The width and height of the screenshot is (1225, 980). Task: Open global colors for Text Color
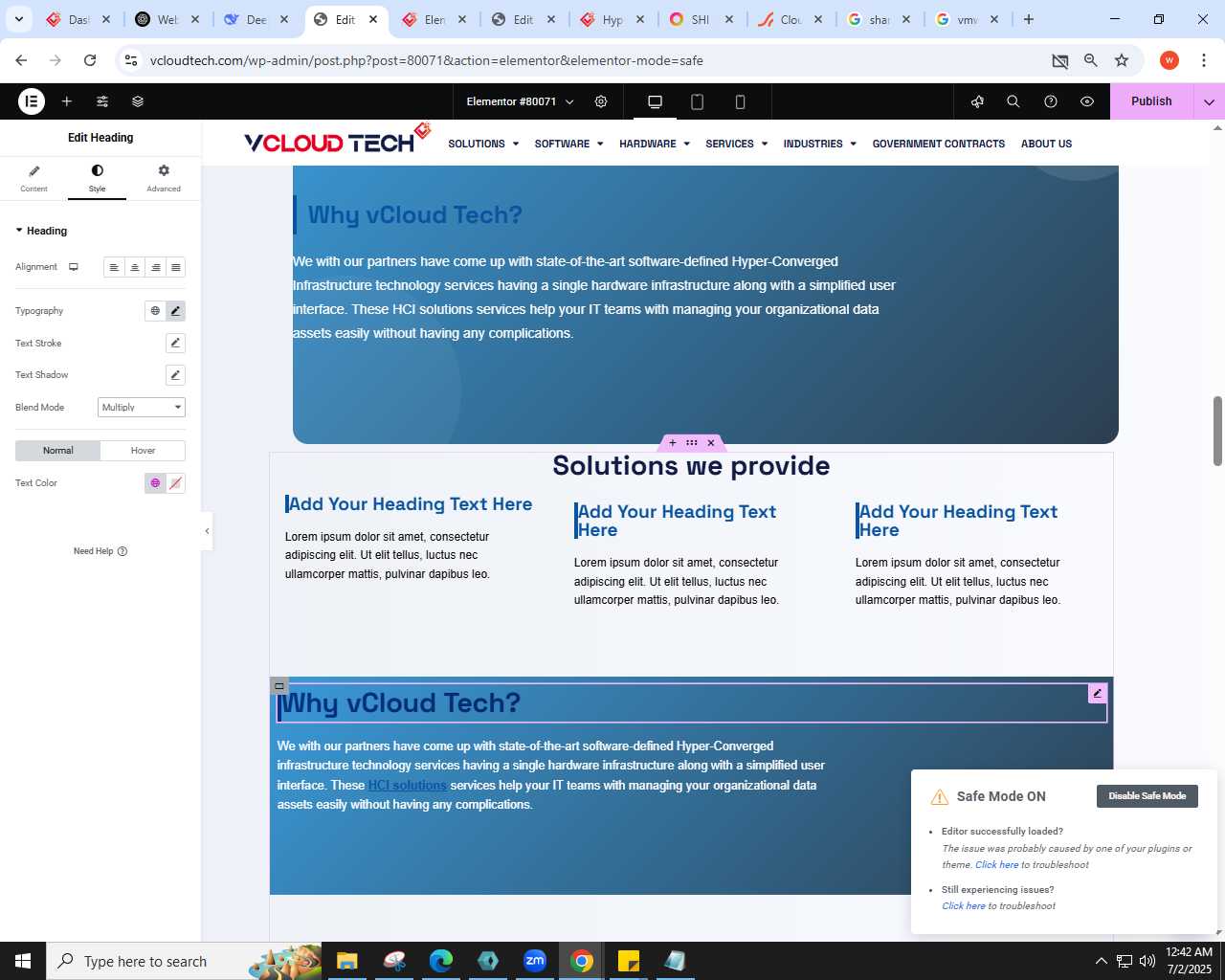click(155, 483)
